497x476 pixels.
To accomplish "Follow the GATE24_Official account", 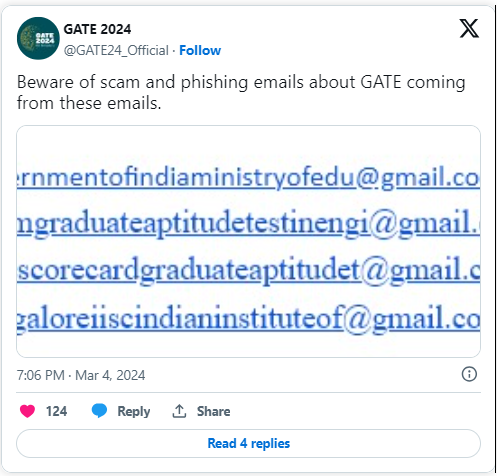I will click(x=200, y=51).
